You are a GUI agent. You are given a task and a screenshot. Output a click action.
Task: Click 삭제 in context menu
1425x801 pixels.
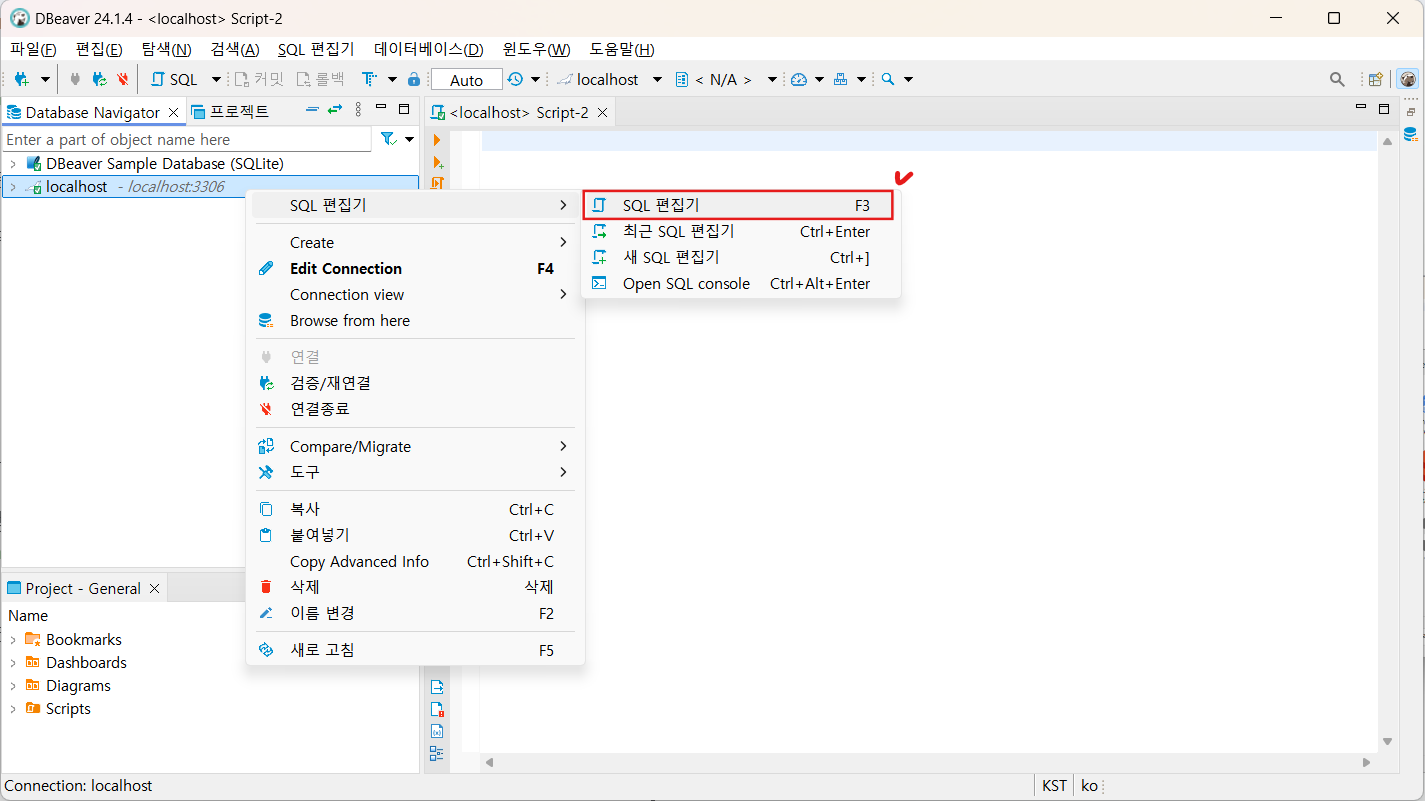click(x=415, y=587)
